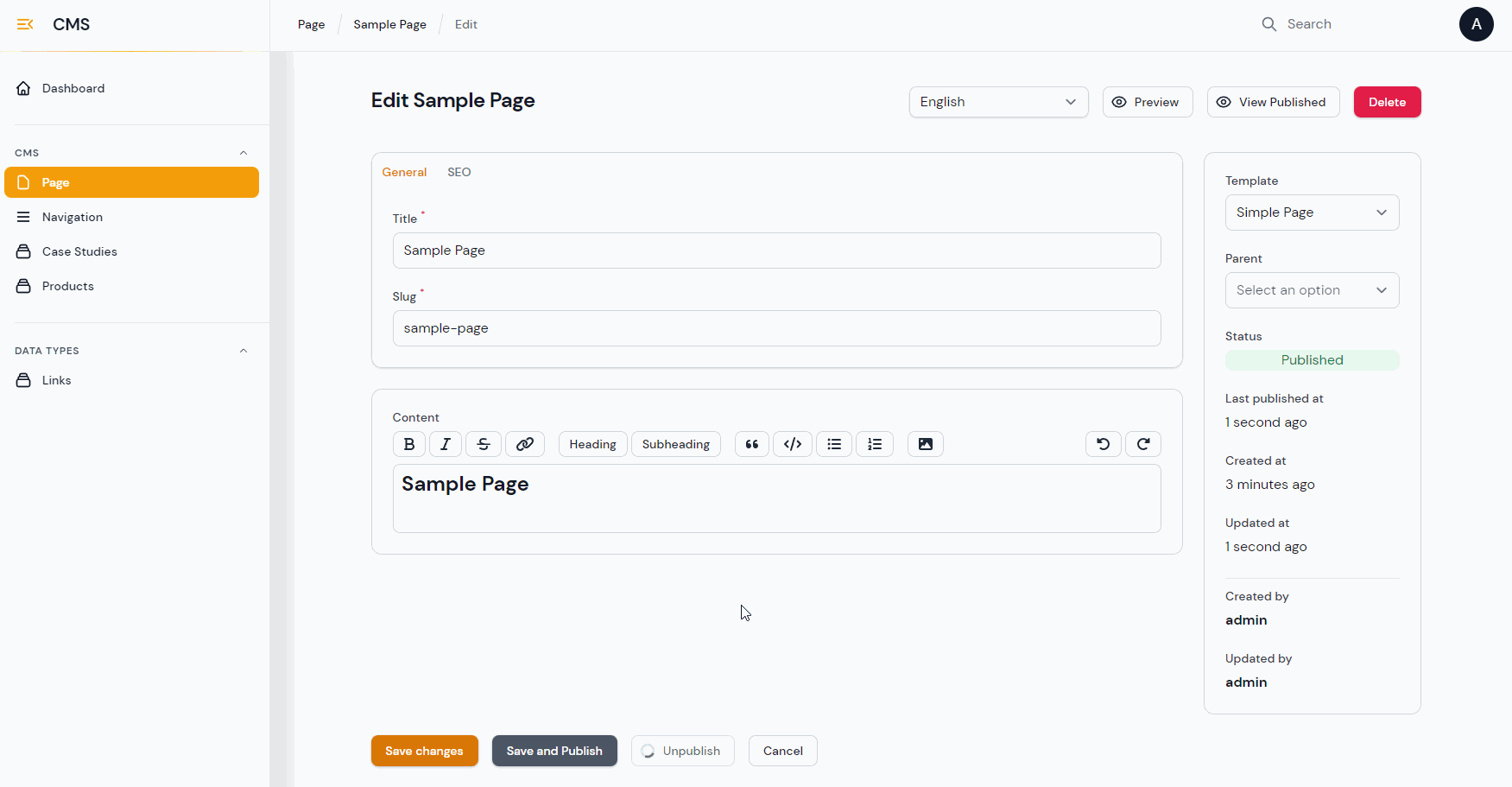The width and height of the screenshot is (1512, 787).
Task: Open the Dashboard from the sidebar
Action: [x=131, y=88]
